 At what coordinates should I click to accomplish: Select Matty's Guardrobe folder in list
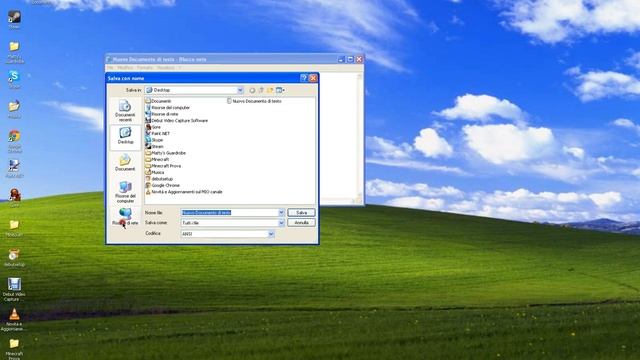coord(166,153)
